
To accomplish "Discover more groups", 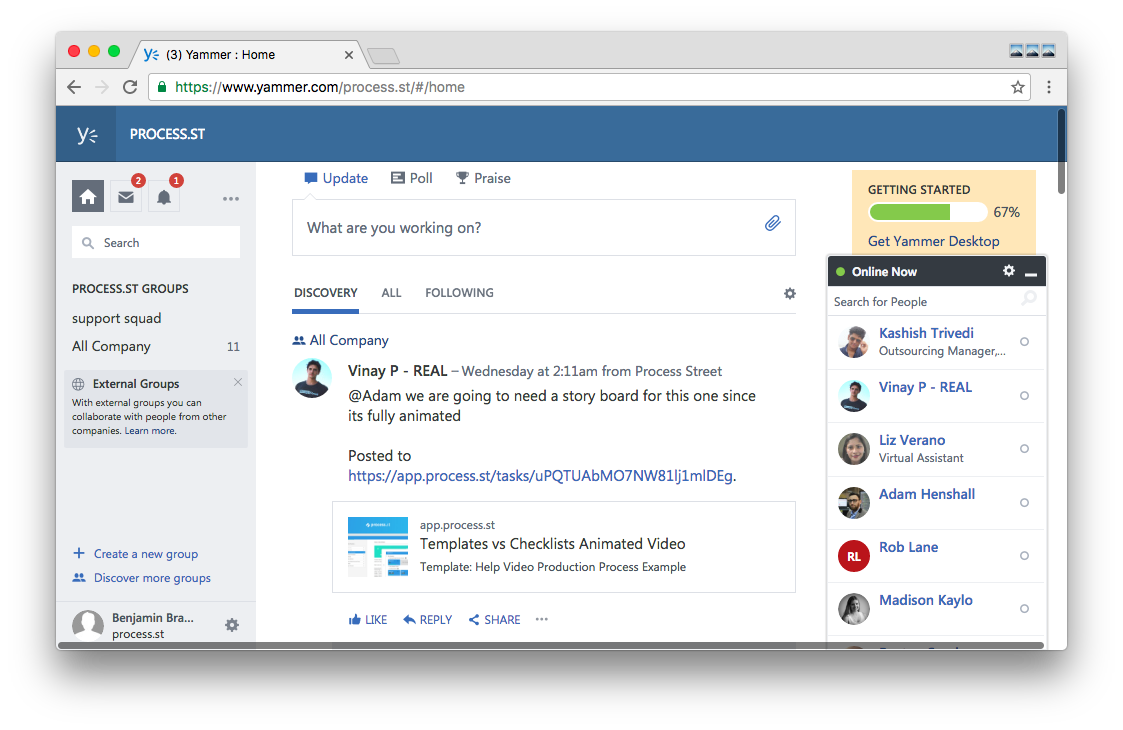I will pyautogui.click(x=141, y=577).
